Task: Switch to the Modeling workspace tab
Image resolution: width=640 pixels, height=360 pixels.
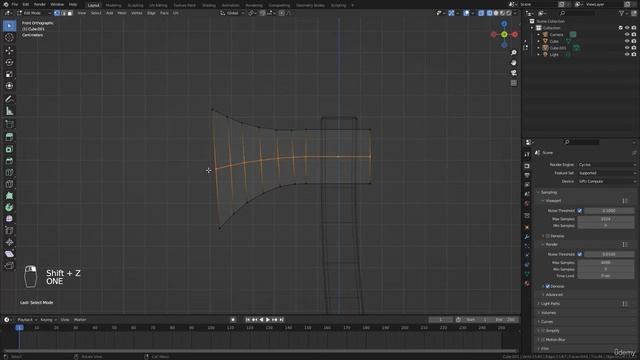Action: click(x=113, y=5)
